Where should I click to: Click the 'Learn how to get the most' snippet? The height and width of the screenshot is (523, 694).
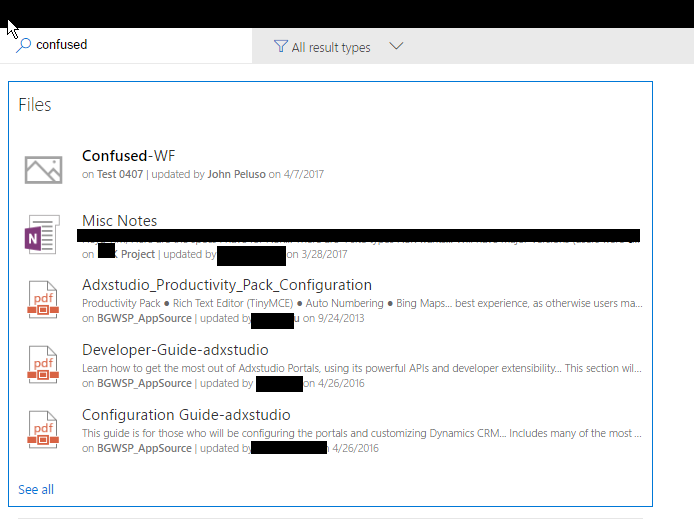362,369
